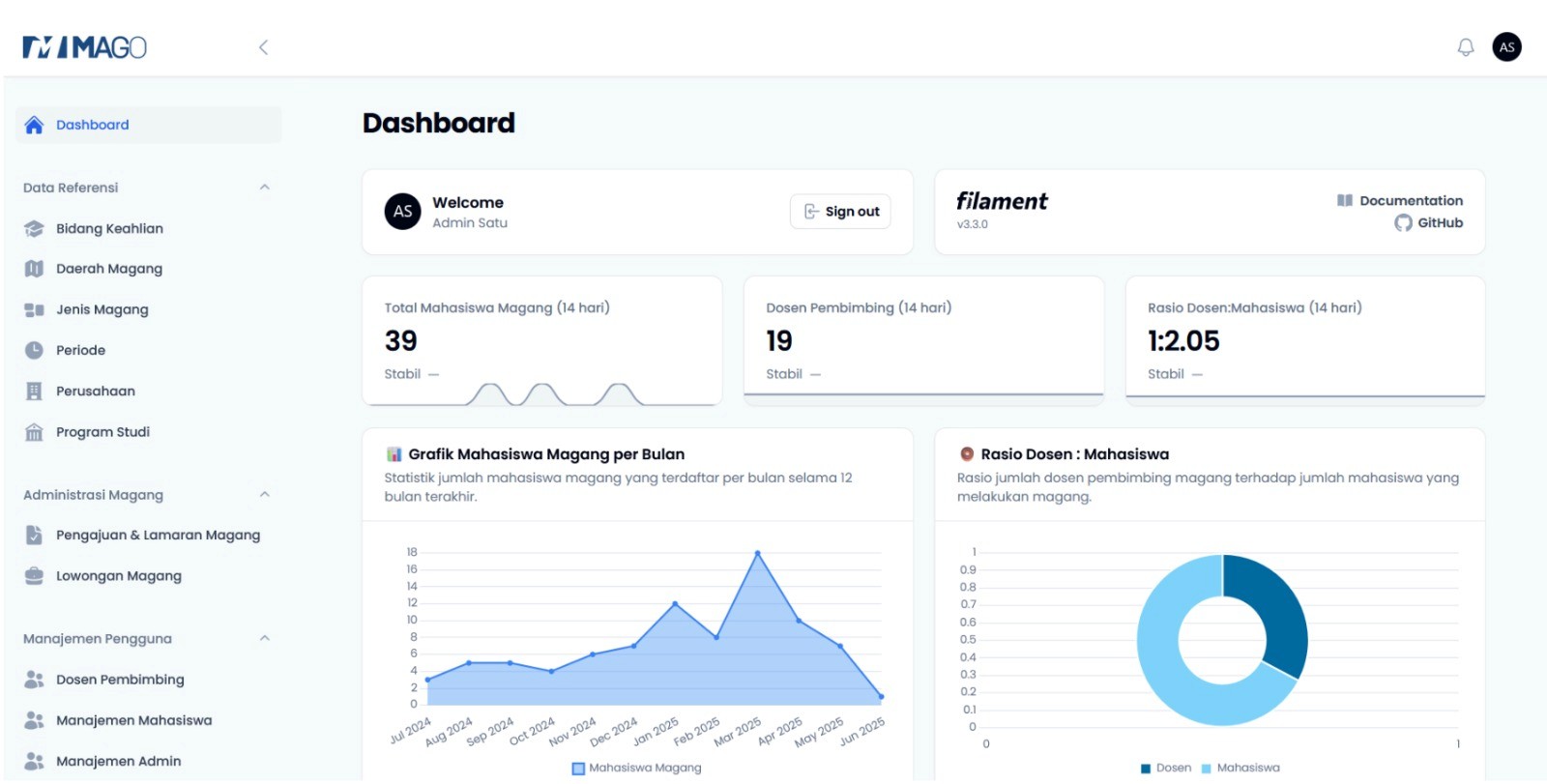This screenshot has width=1547, height=784.
Task: Click the Documentation book icon
Action: [x=1344, y=200]
